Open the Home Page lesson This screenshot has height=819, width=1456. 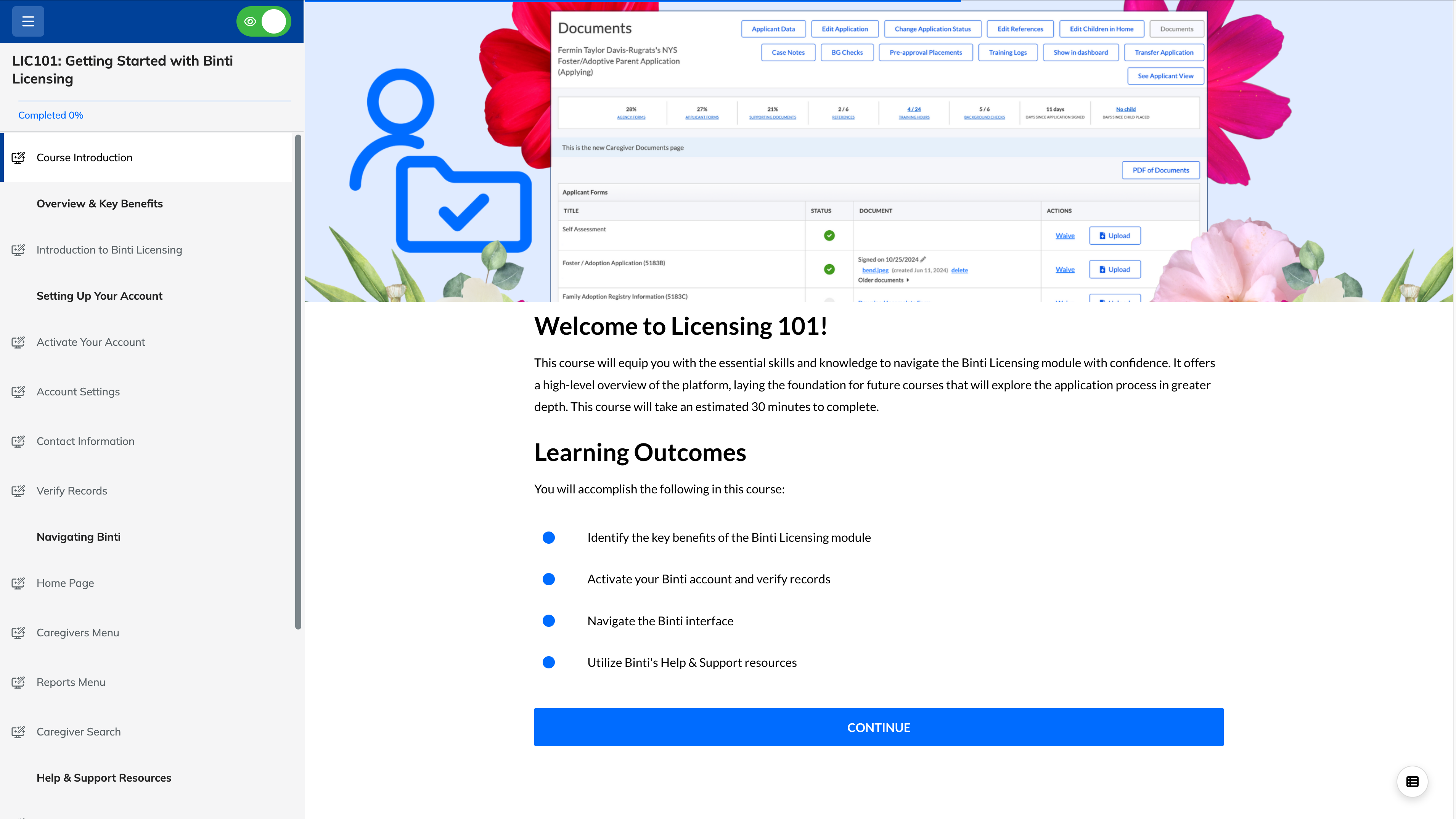coord(147,583)
